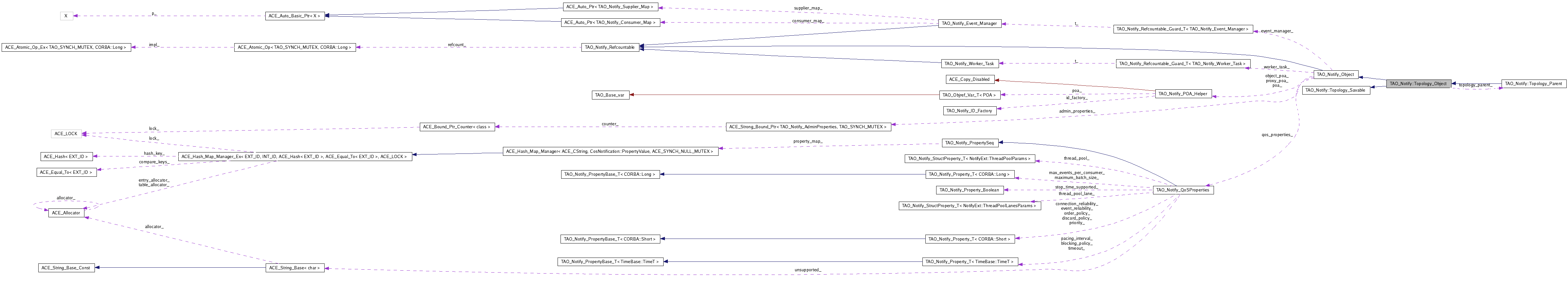Click the ACE_Auto_Basic_Ptr< X > node
The image size is (1568, 287).
[x=294, y=16]
